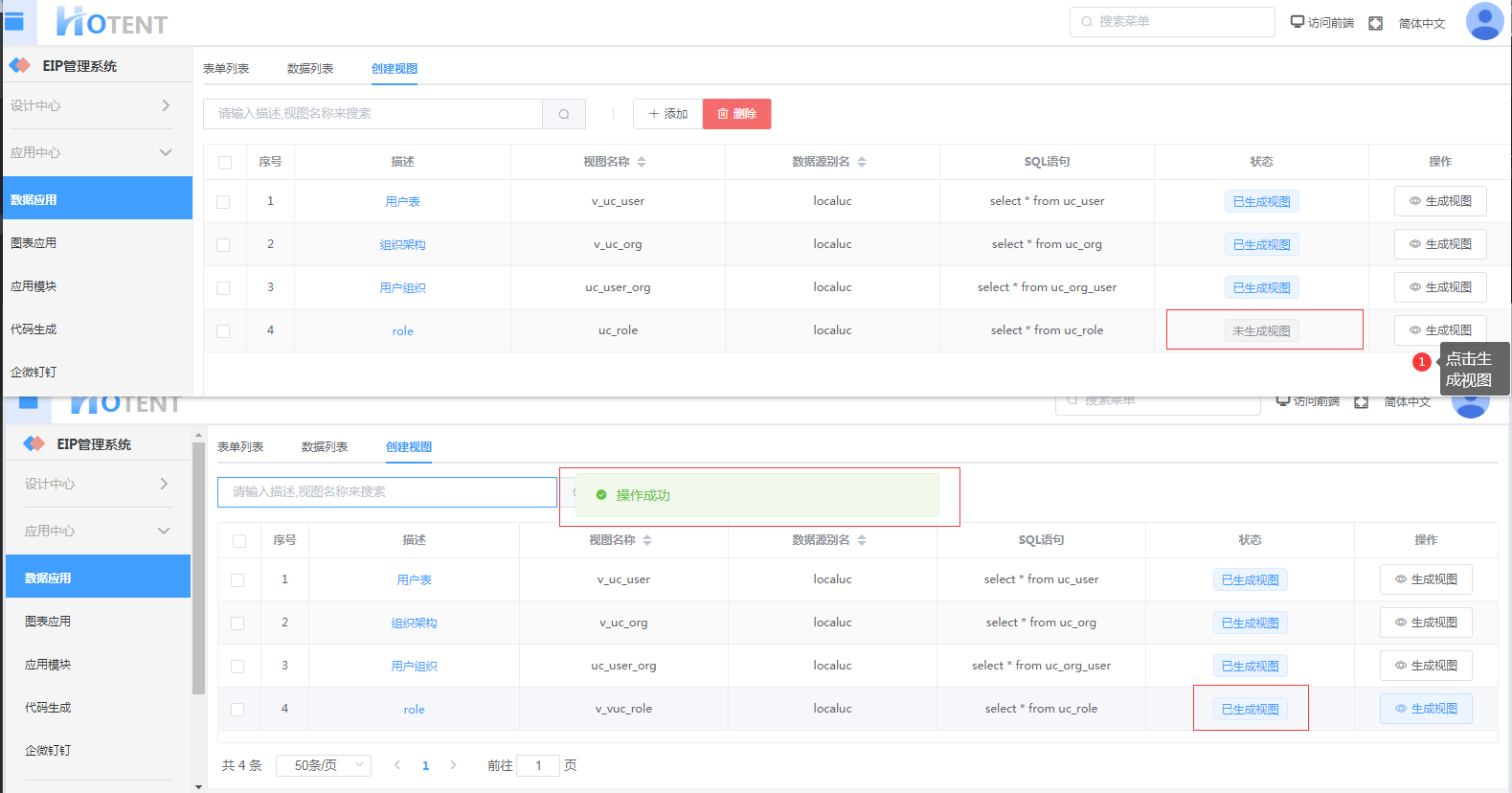Click the sidebar vertical scrollbar thumb

tap(198, 565)
